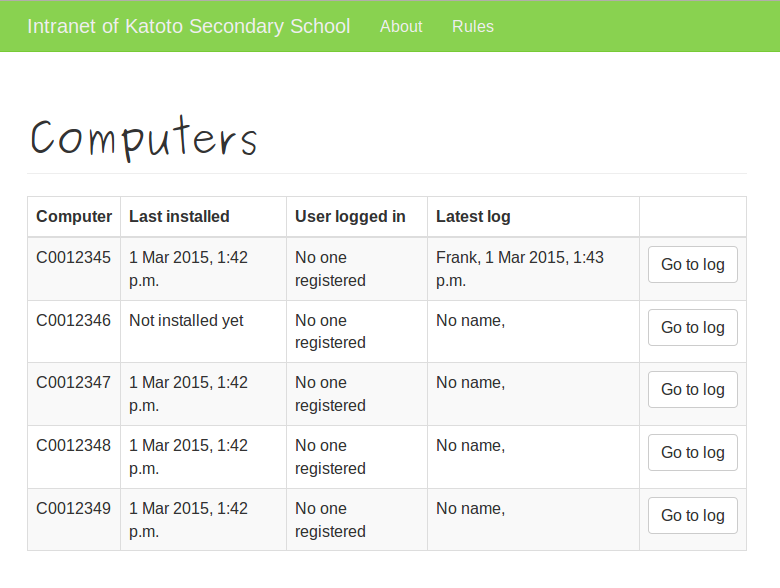Image resolution: width=780 pixels, height=588 pixels.
Task: Select the Latest log column header
Action: (x=473, y=216)
